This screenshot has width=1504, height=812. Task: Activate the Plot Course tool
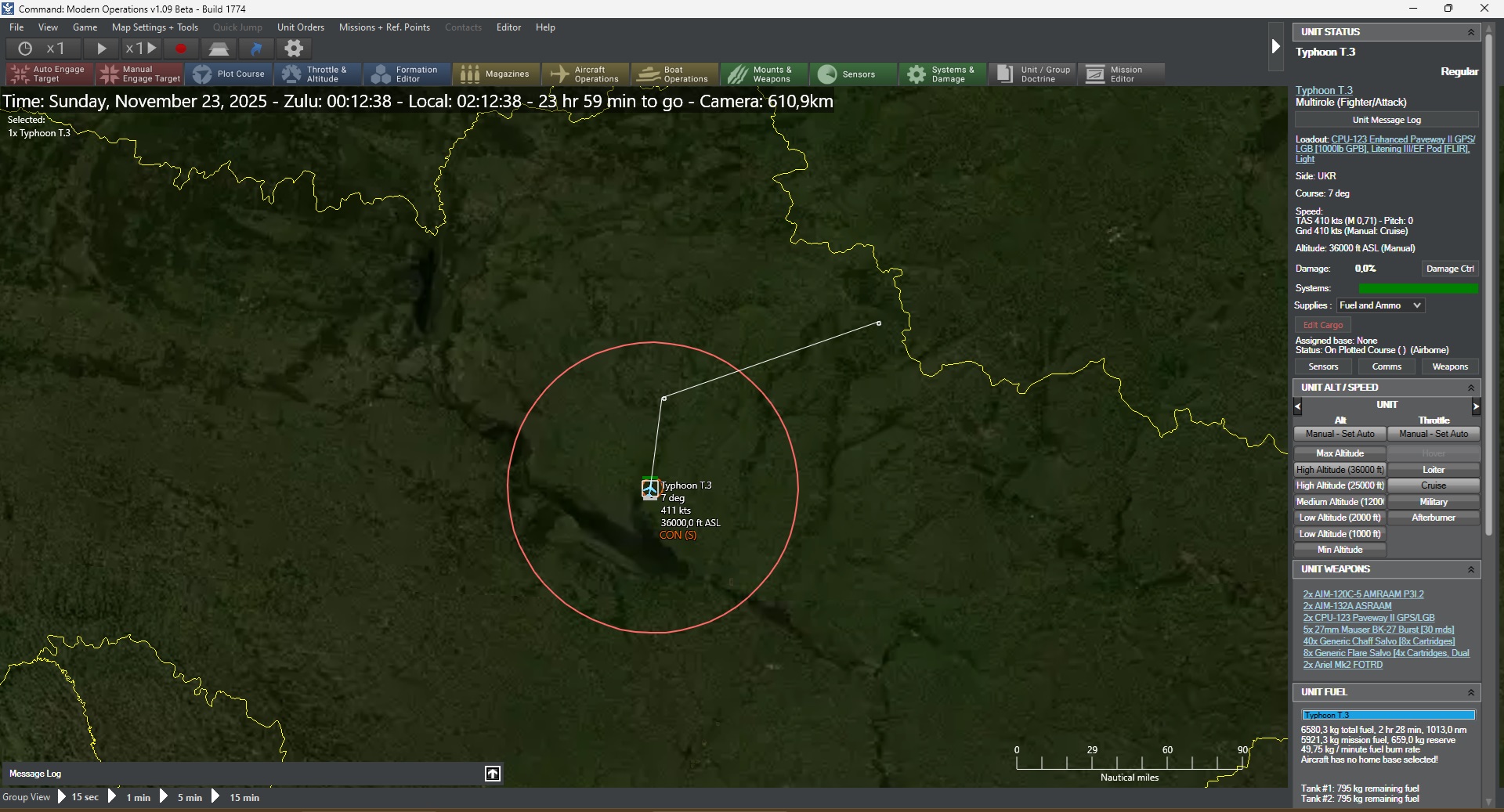(229, 74)
